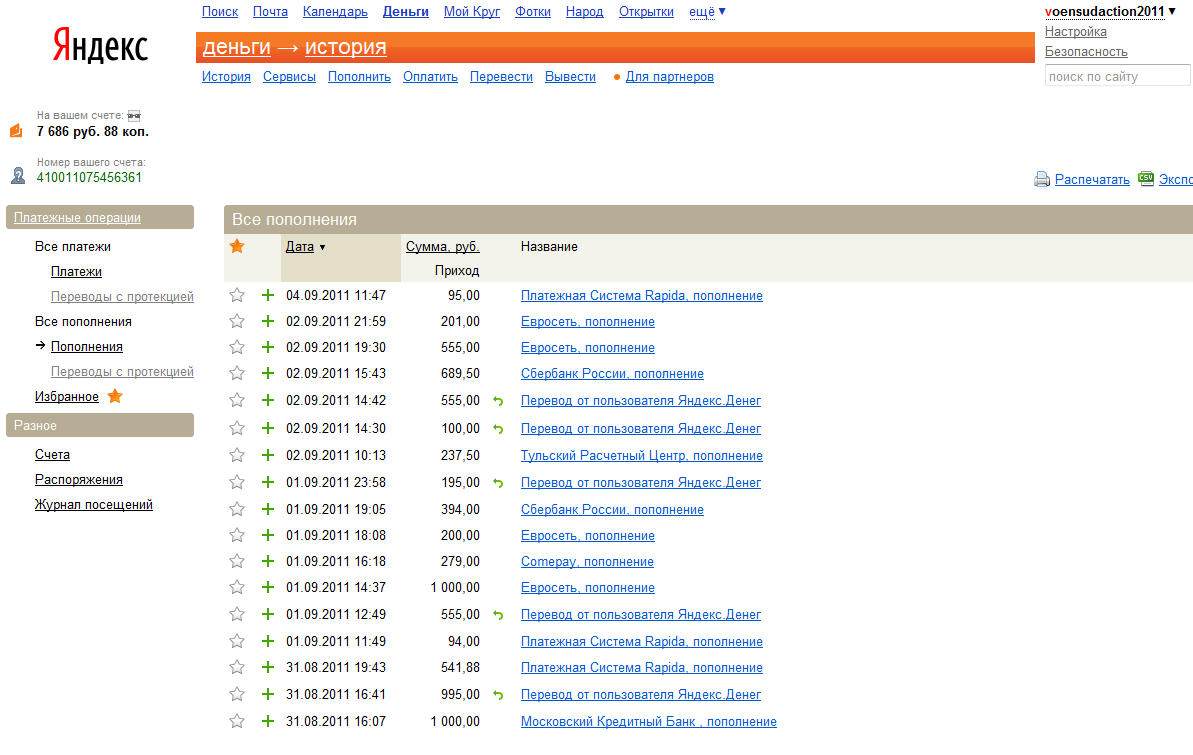
Task: Click the return arrow icon for 01.09.2011 23:58
Action: coord(498,483)
